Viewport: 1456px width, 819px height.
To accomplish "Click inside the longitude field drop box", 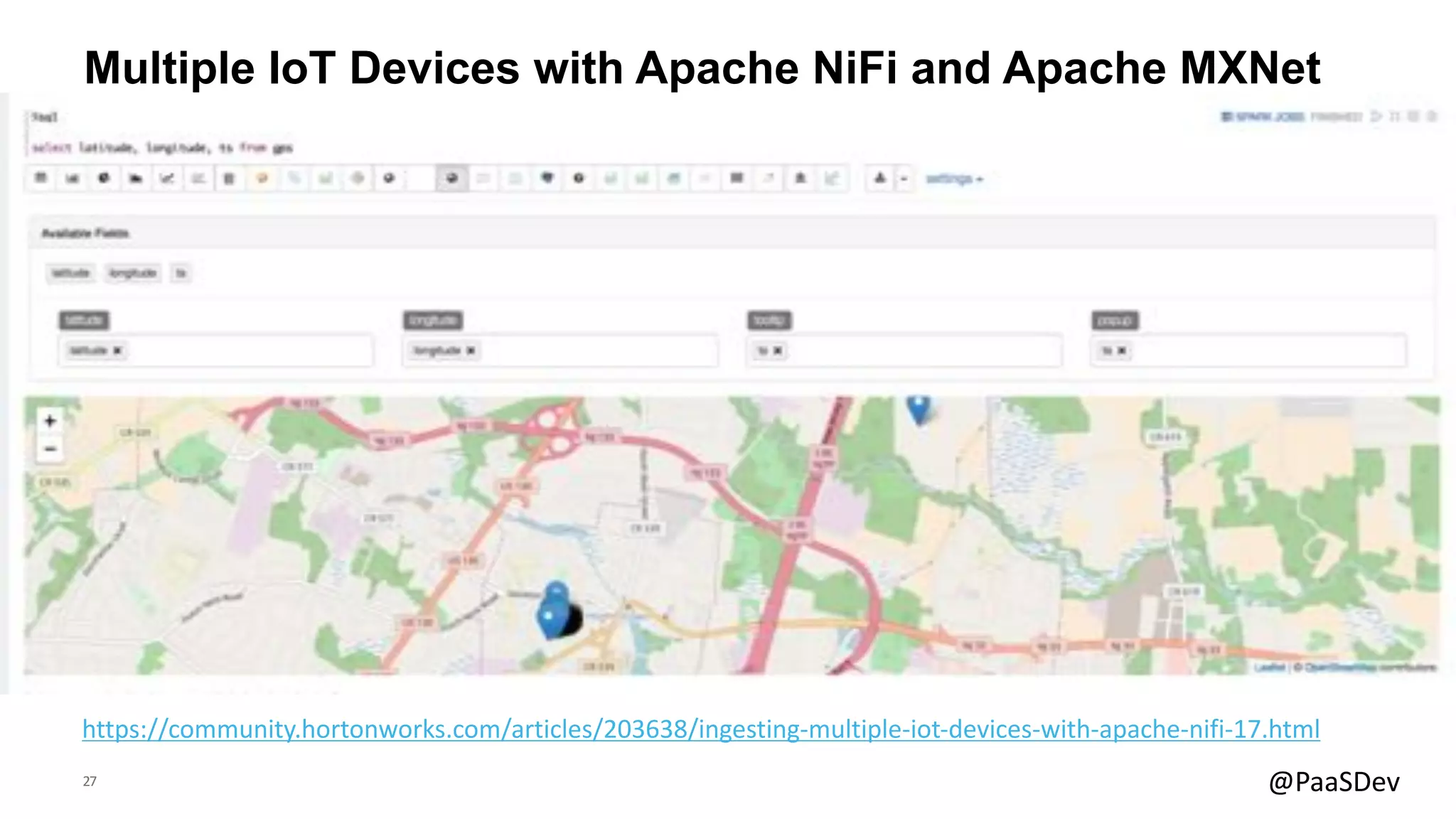I will click(560, 350).
